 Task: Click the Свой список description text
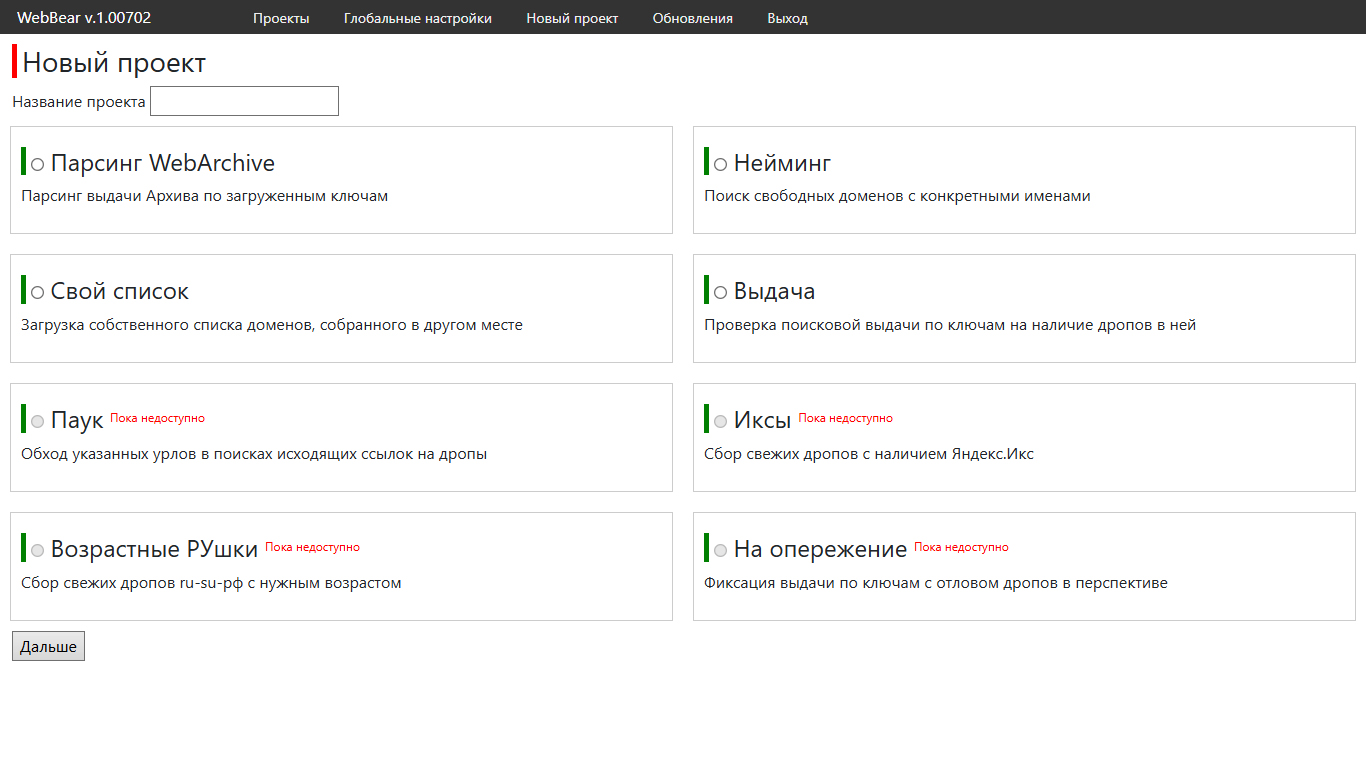(271, 325)
